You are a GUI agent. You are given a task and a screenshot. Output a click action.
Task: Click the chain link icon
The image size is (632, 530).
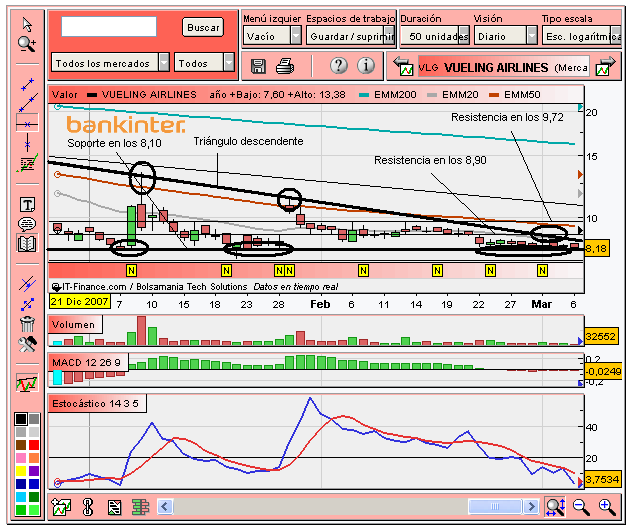[87, 507]
